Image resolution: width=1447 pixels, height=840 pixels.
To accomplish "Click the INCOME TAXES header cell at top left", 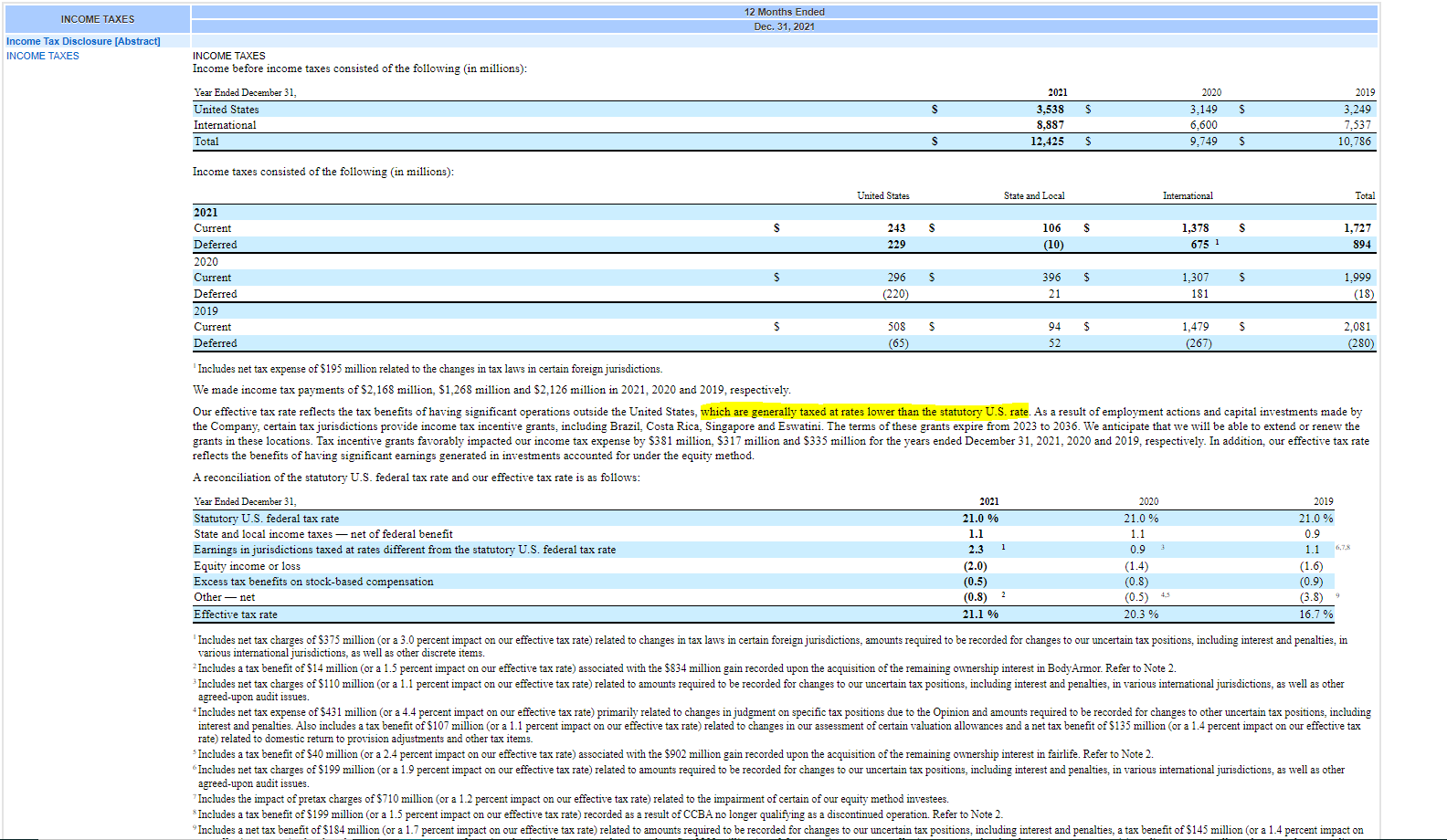I will (x=98, y=19).
